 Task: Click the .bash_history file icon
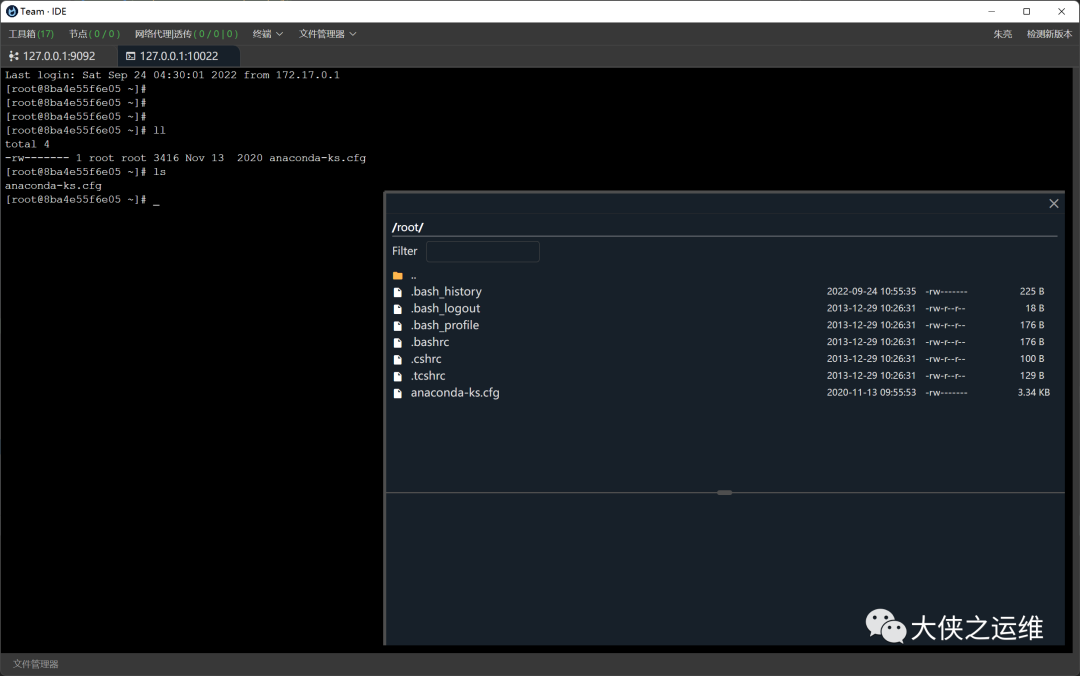pos(397,292)
